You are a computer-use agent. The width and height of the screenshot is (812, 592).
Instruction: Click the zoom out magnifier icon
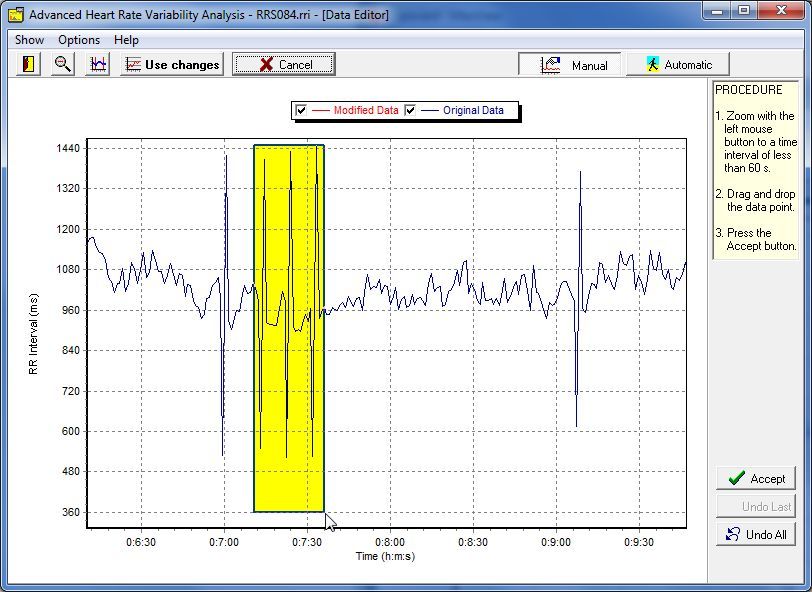click(x=62, y=64)
